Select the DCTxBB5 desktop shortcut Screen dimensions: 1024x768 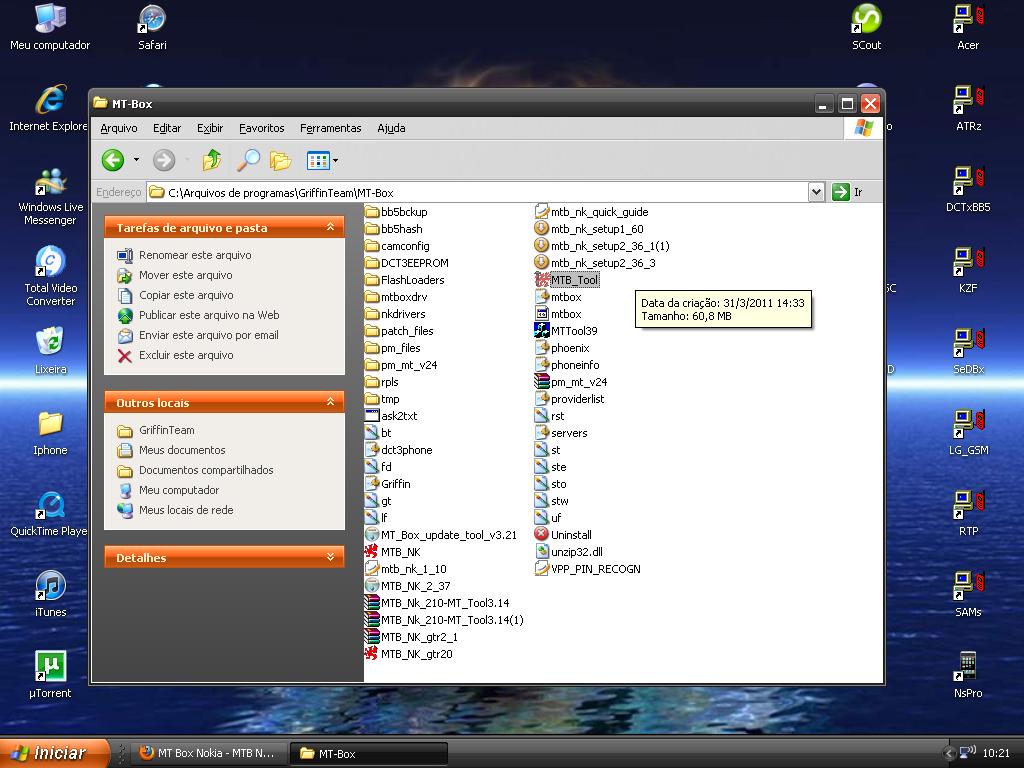tap(968, 190)
